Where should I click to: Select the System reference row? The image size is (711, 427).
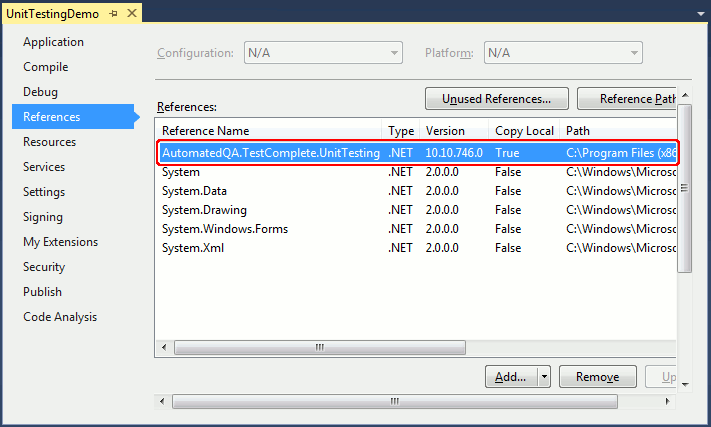click(416, 172)
